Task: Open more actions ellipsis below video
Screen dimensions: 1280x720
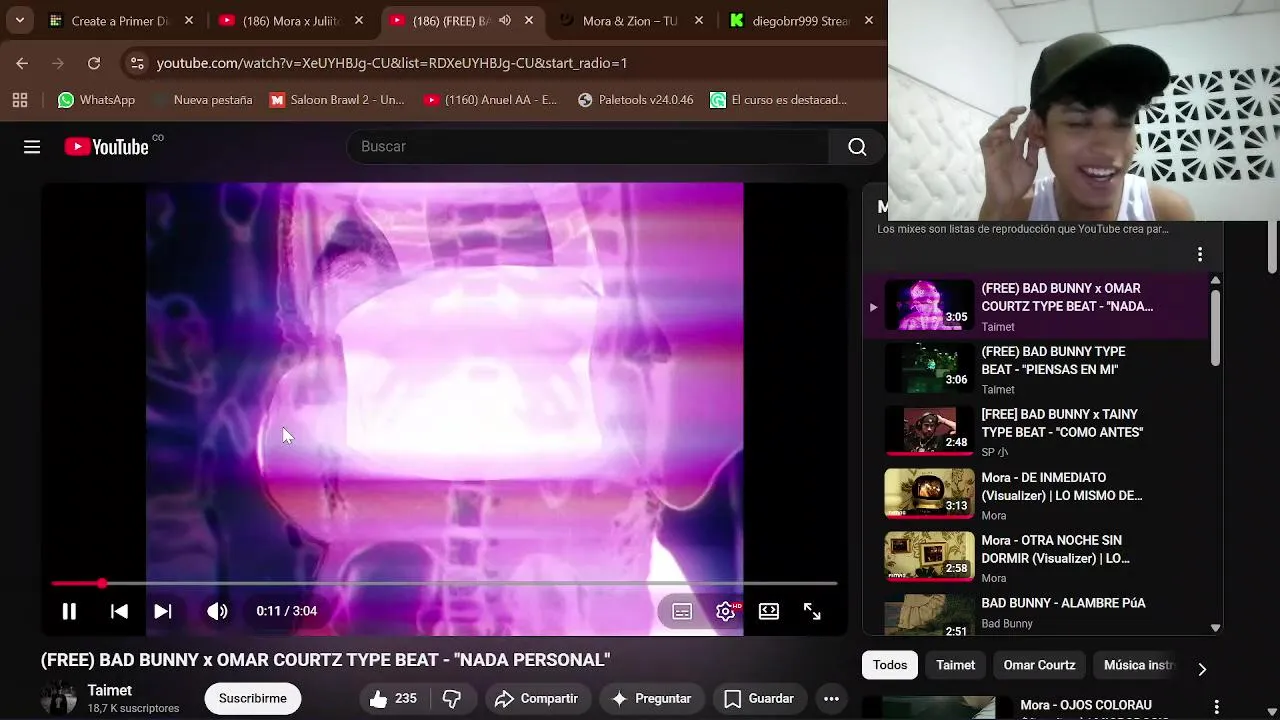Action: [x=831, y=698]
